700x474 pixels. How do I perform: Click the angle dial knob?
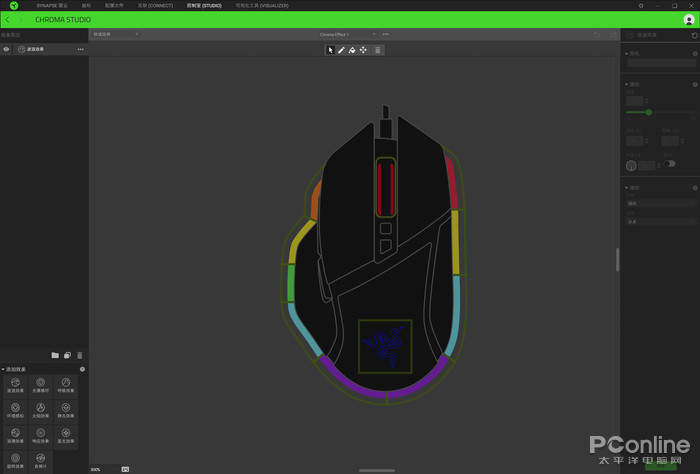631,166
